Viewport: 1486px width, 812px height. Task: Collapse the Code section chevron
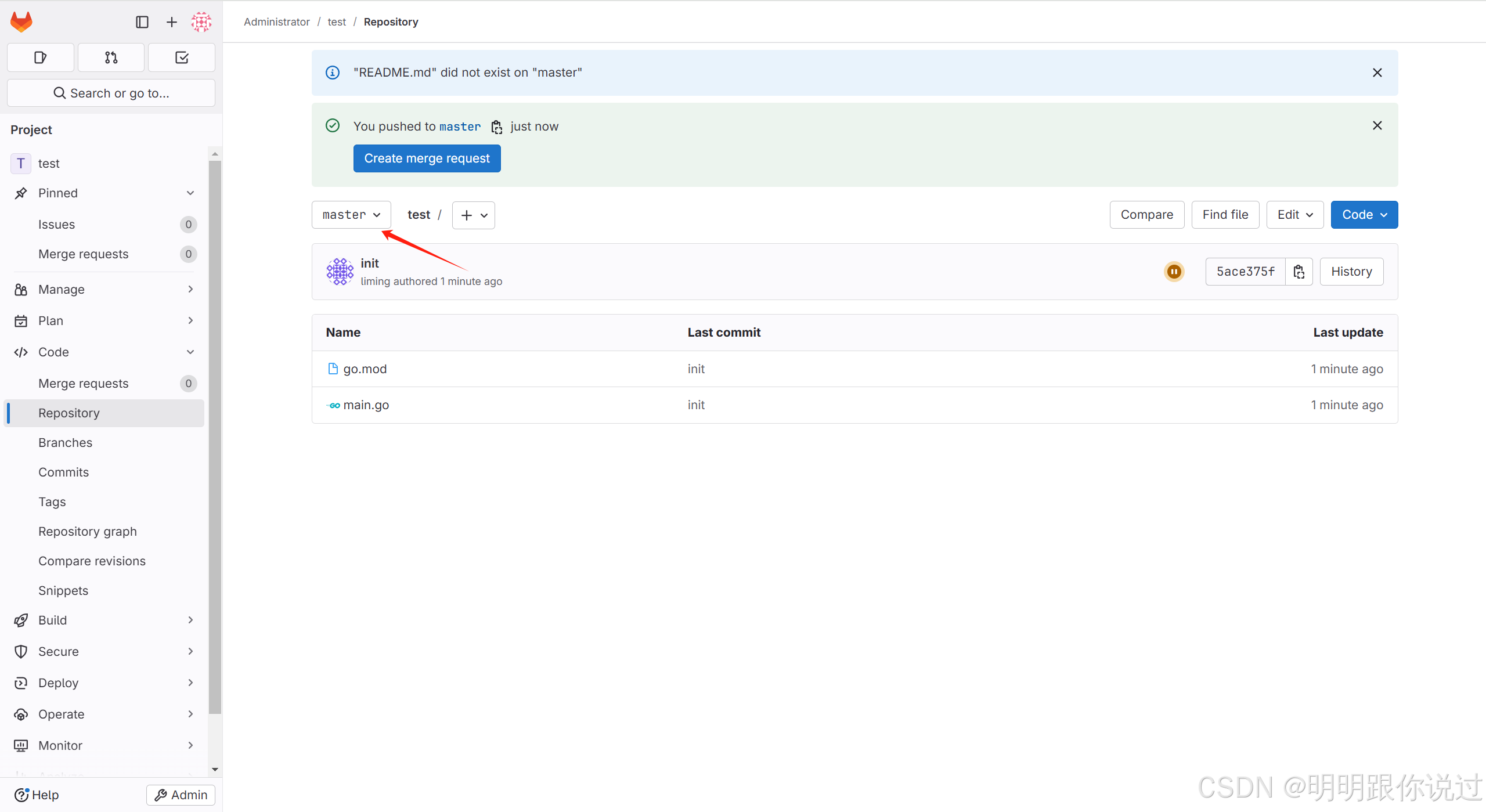tap(190, 352)
